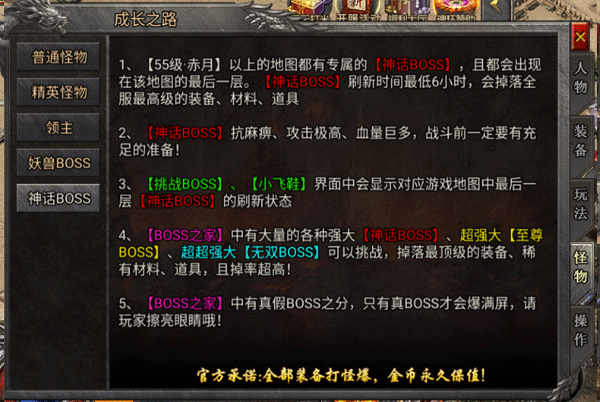
Task: Switch to the 怪物 side tab
Action: [x=580, y=267]
